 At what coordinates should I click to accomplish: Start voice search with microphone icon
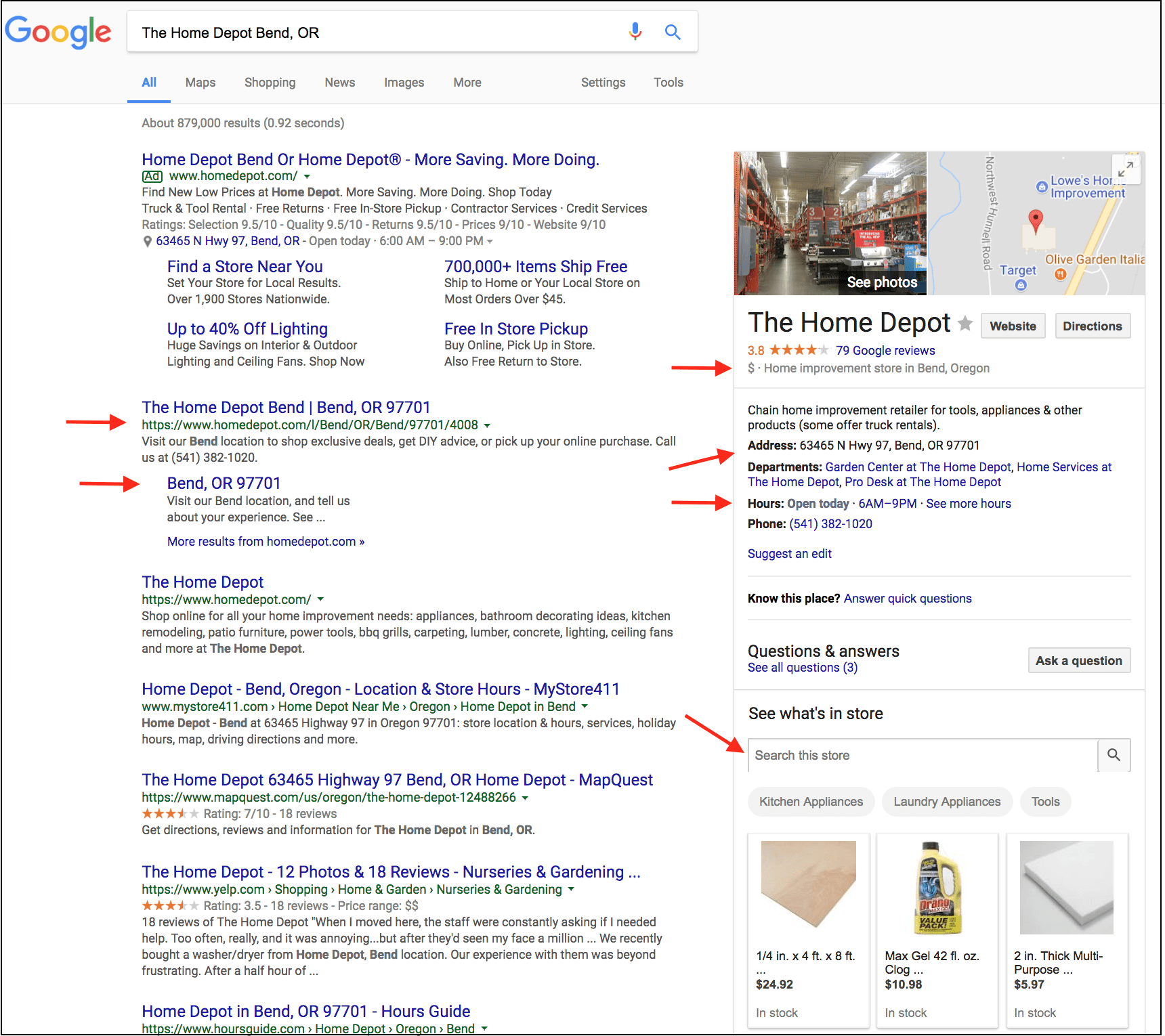635,32
